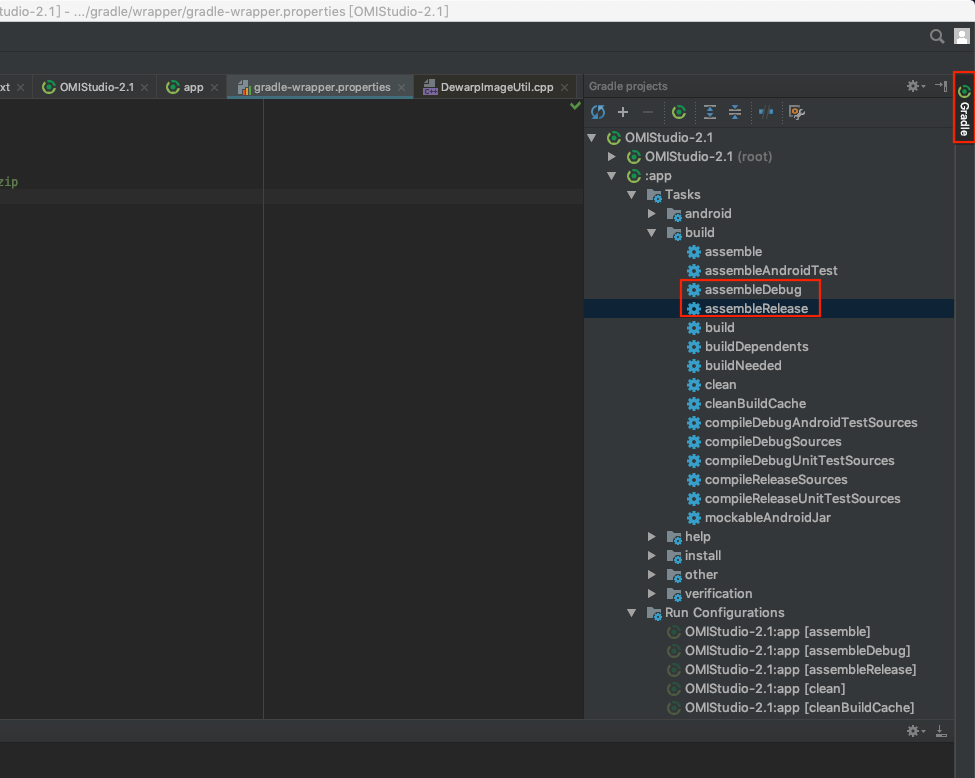Expand all nodes in Gradle tree

point(709,113)
